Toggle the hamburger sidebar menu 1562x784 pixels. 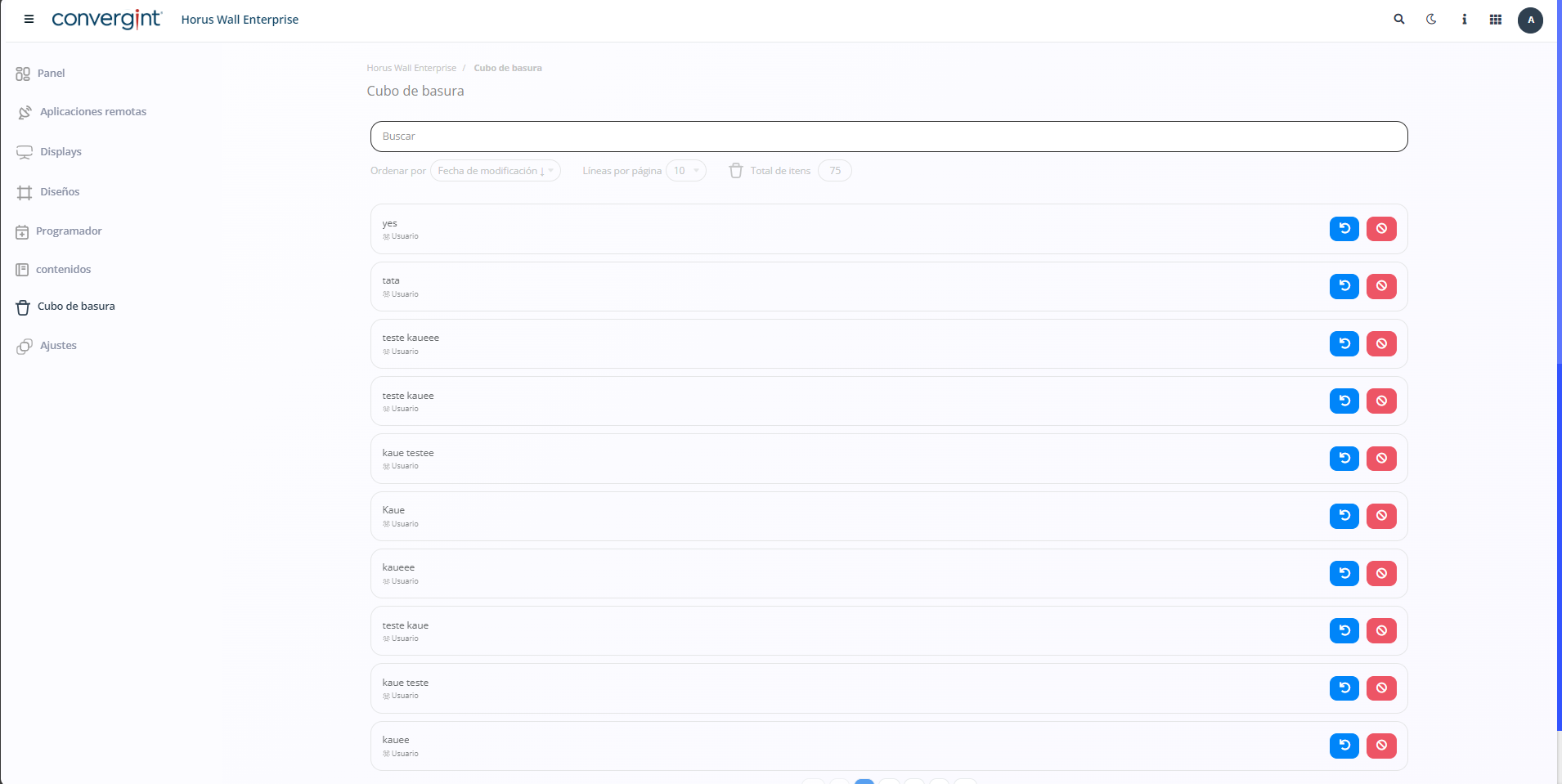29,19
